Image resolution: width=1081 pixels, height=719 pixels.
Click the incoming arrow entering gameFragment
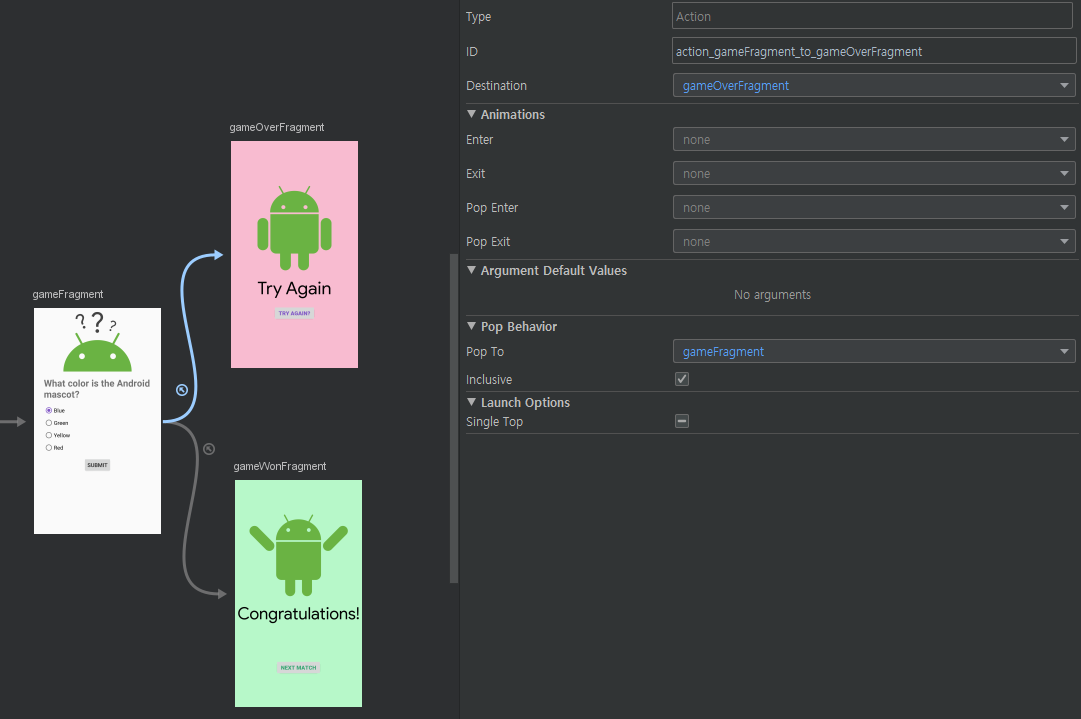pos(13,421)
